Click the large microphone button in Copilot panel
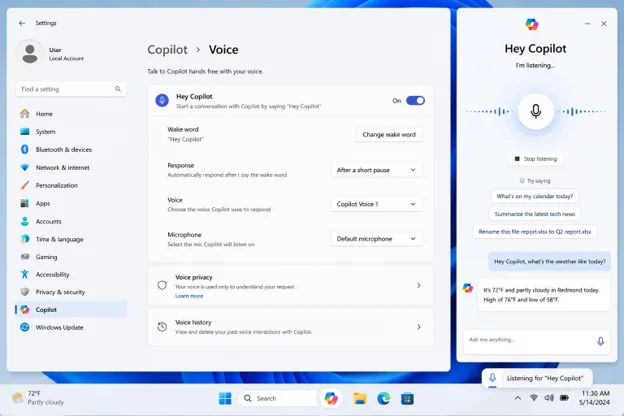Image resolution: width=624 pixels, height=416 pixels. pyautogui.click(x=536, y=111)
